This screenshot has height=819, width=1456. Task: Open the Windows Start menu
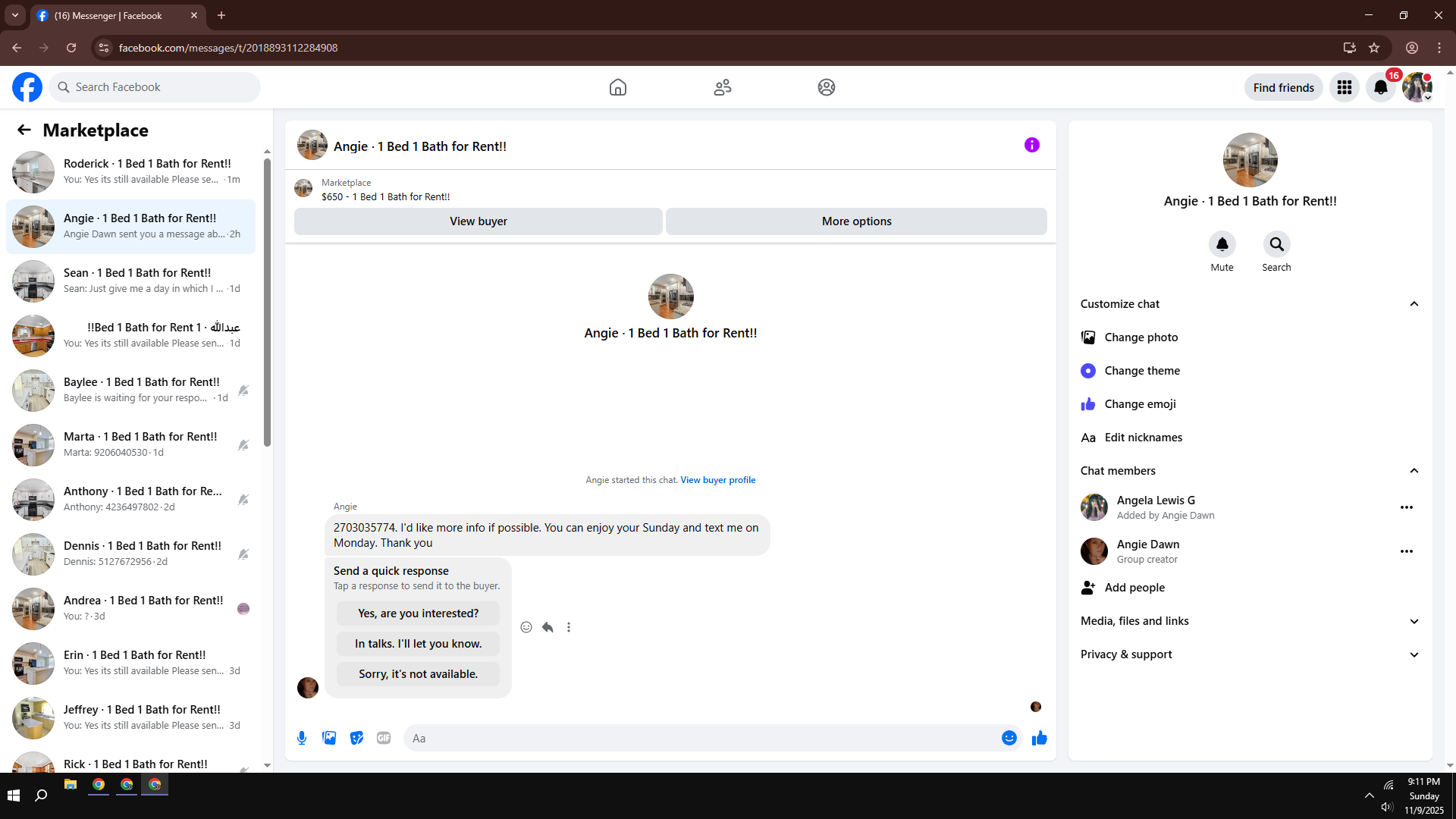(14, 795)
